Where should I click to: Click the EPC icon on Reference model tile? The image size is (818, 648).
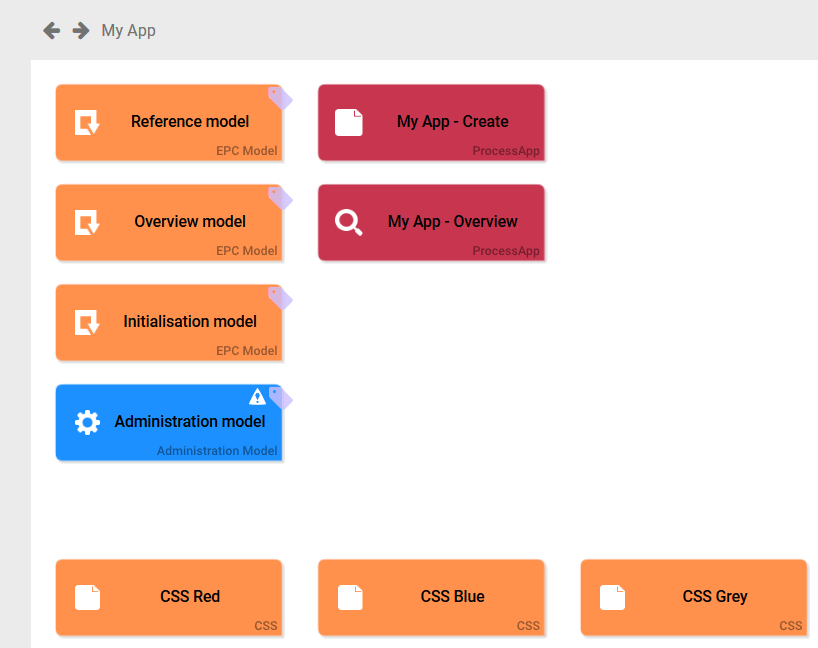tap(86, 122)
